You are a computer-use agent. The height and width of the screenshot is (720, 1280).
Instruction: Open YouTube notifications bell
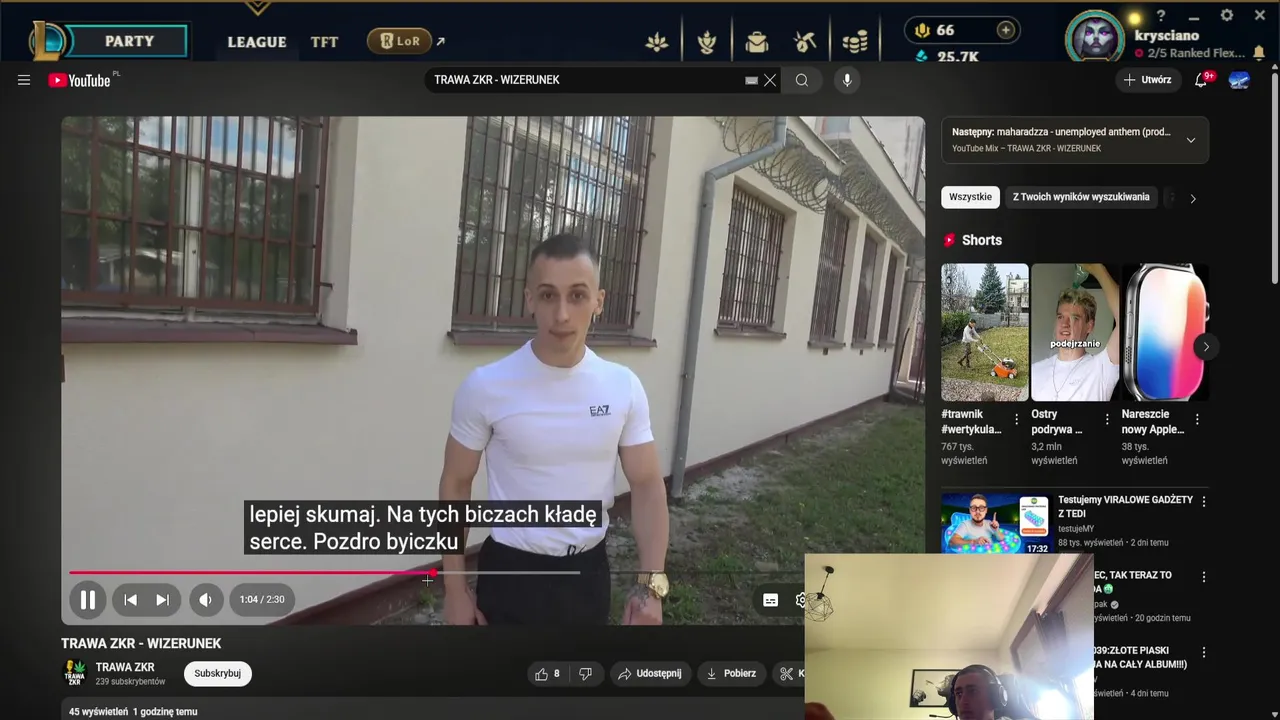(x=1201, y=80)
